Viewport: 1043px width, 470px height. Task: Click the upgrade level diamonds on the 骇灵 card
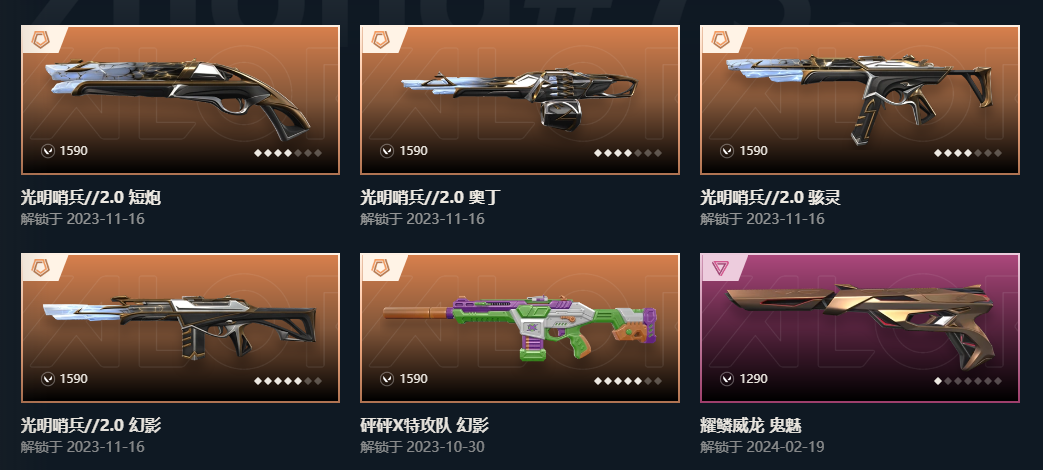coord(968,153)
